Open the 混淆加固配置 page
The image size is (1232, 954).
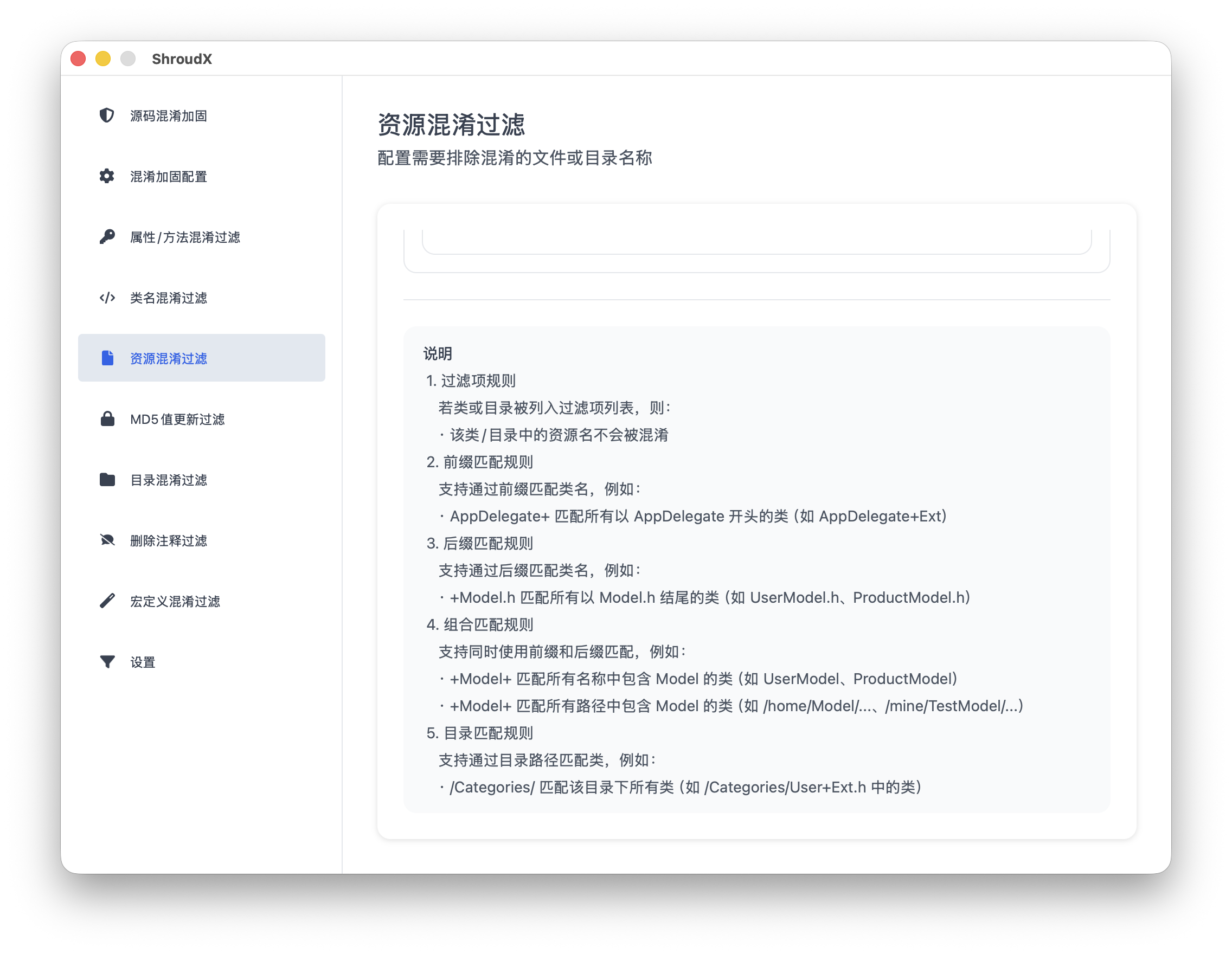point(201,177)
